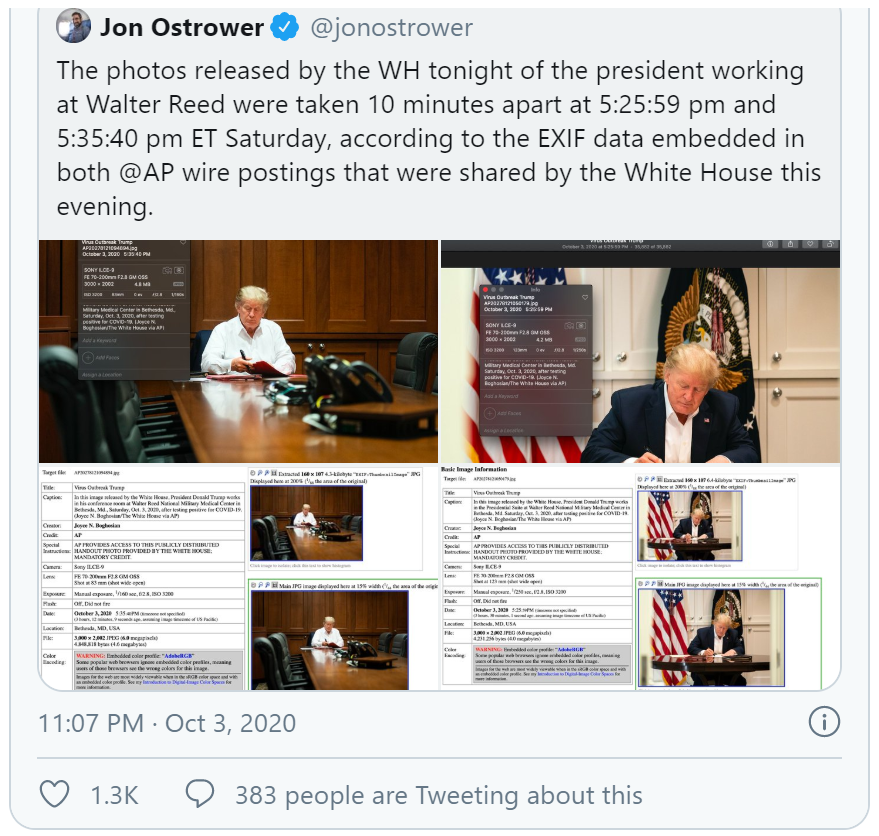This screenshot has height=836, width=879.
Task: Click the blue verified badge
Action: [285, 27]
